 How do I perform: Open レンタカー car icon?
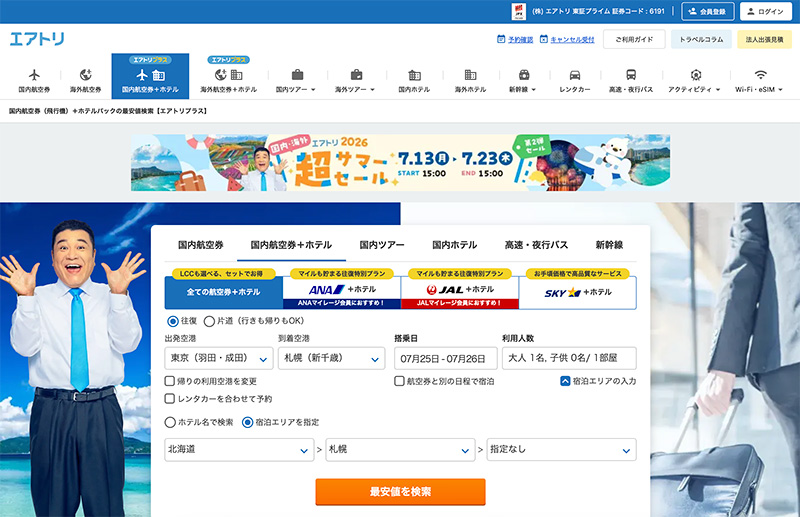click(574, 75)
